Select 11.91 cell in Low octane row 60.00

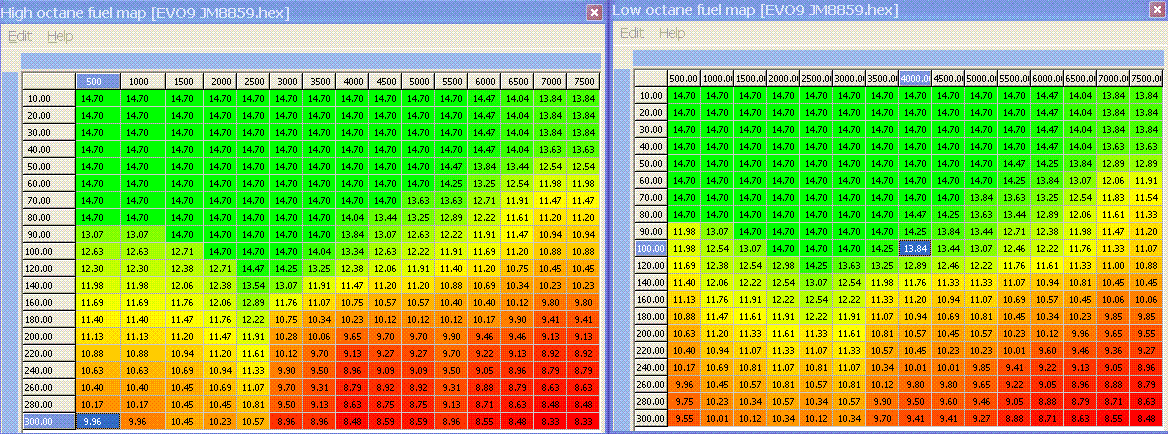click(1146, 179)
